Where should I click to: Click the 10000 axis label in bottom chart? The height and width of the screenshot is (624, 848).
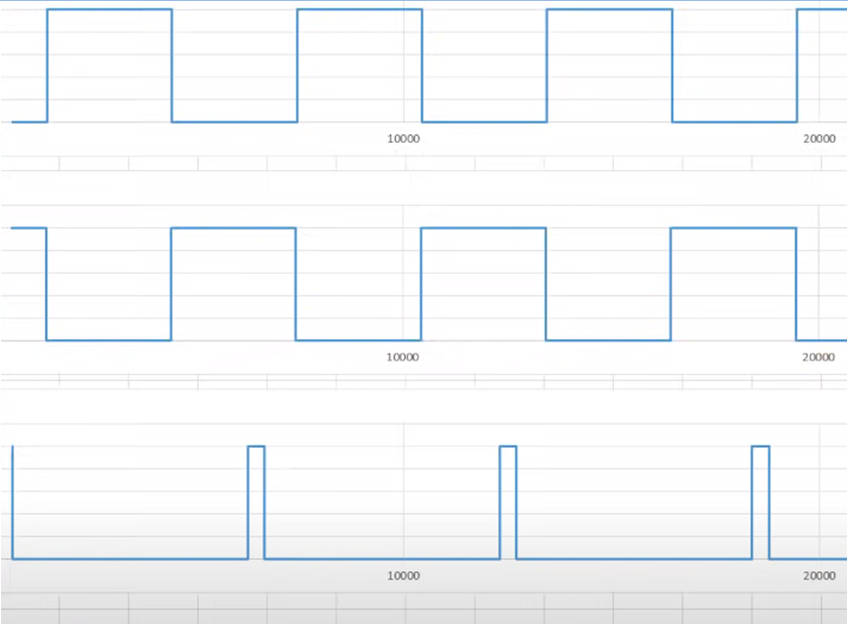[403, 576]
